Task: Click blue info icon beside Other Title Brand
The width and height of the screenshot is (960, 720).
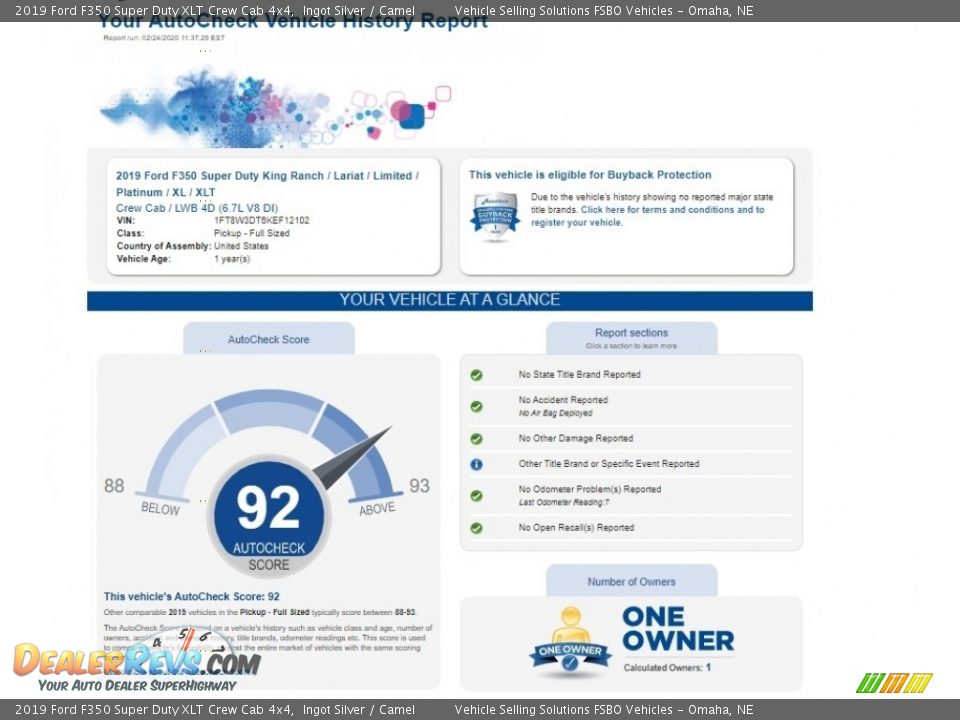Action: coord(476,464)
